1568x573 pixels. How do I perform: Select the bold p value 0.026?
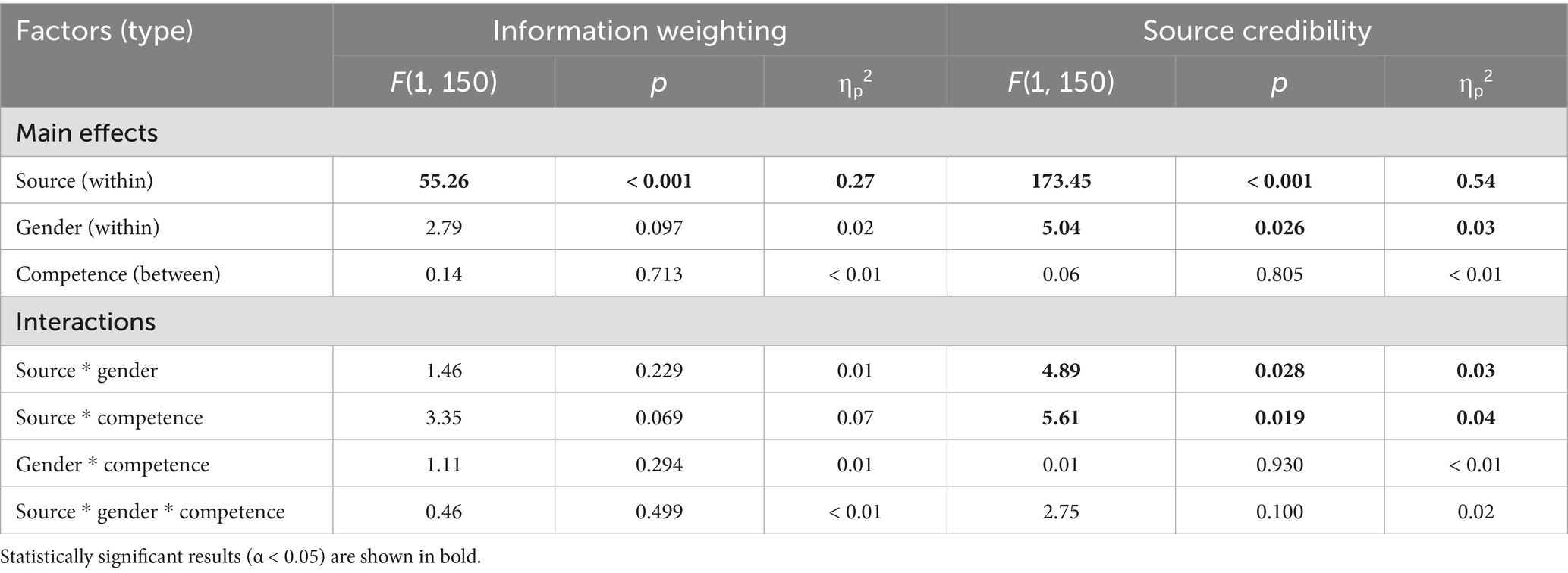pos(1280,227)
